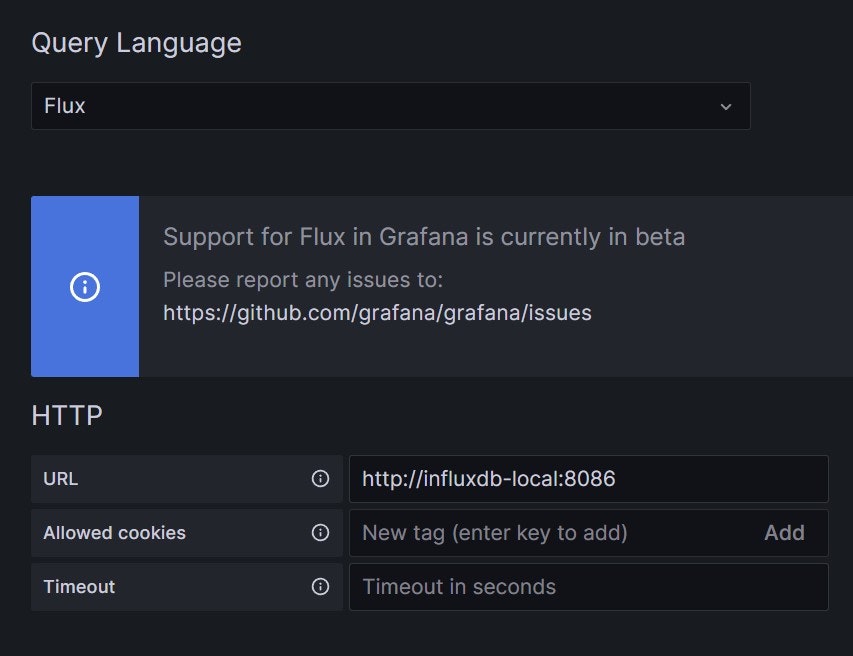Click the Flux beta support alert title
The width and height of the screenshot is (853, 656).
coord(424,237)
